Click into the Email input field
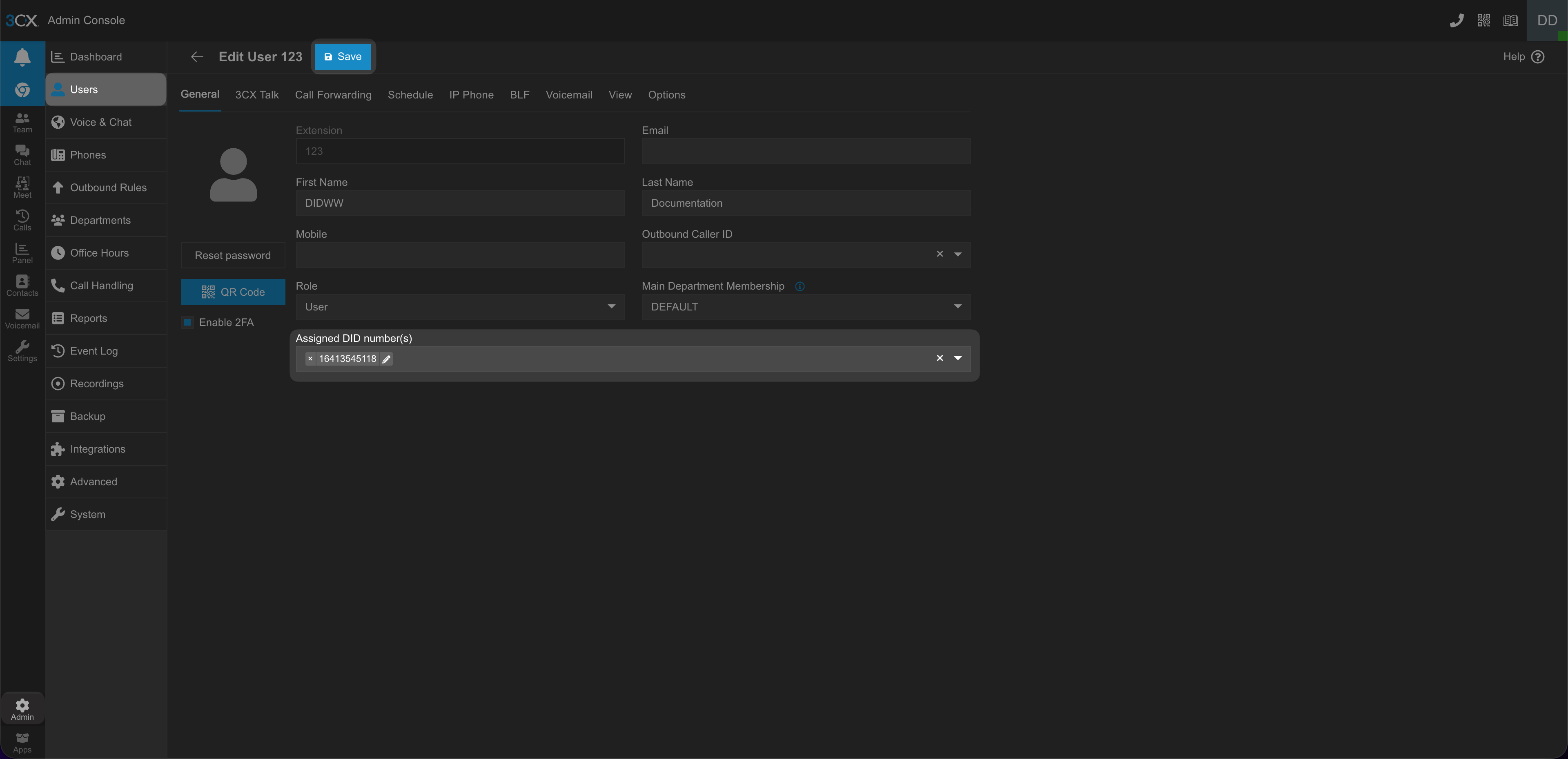The image size is (1568, 759). click(x=805, y=151)
